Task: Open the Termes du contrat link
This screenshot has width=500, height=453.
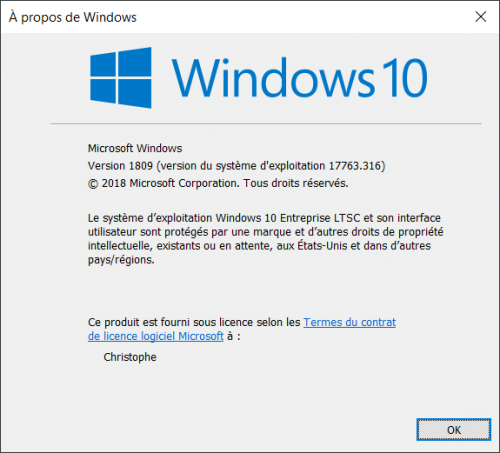Action: click(x=349, y=322)
